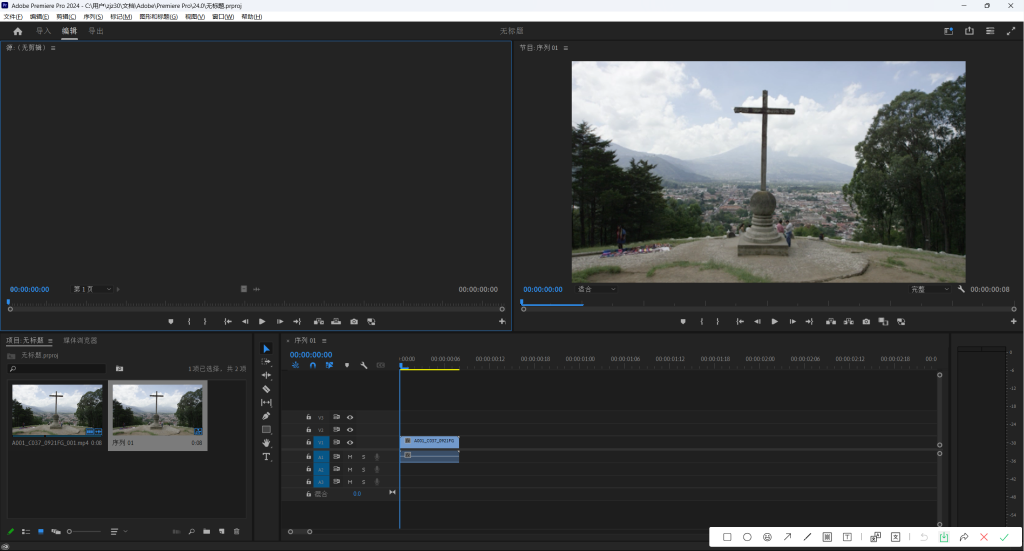This screenshot has height=551, width=1024.
Task: Switch to the 媒体浏览器 tab
Action: coord(81,341)
